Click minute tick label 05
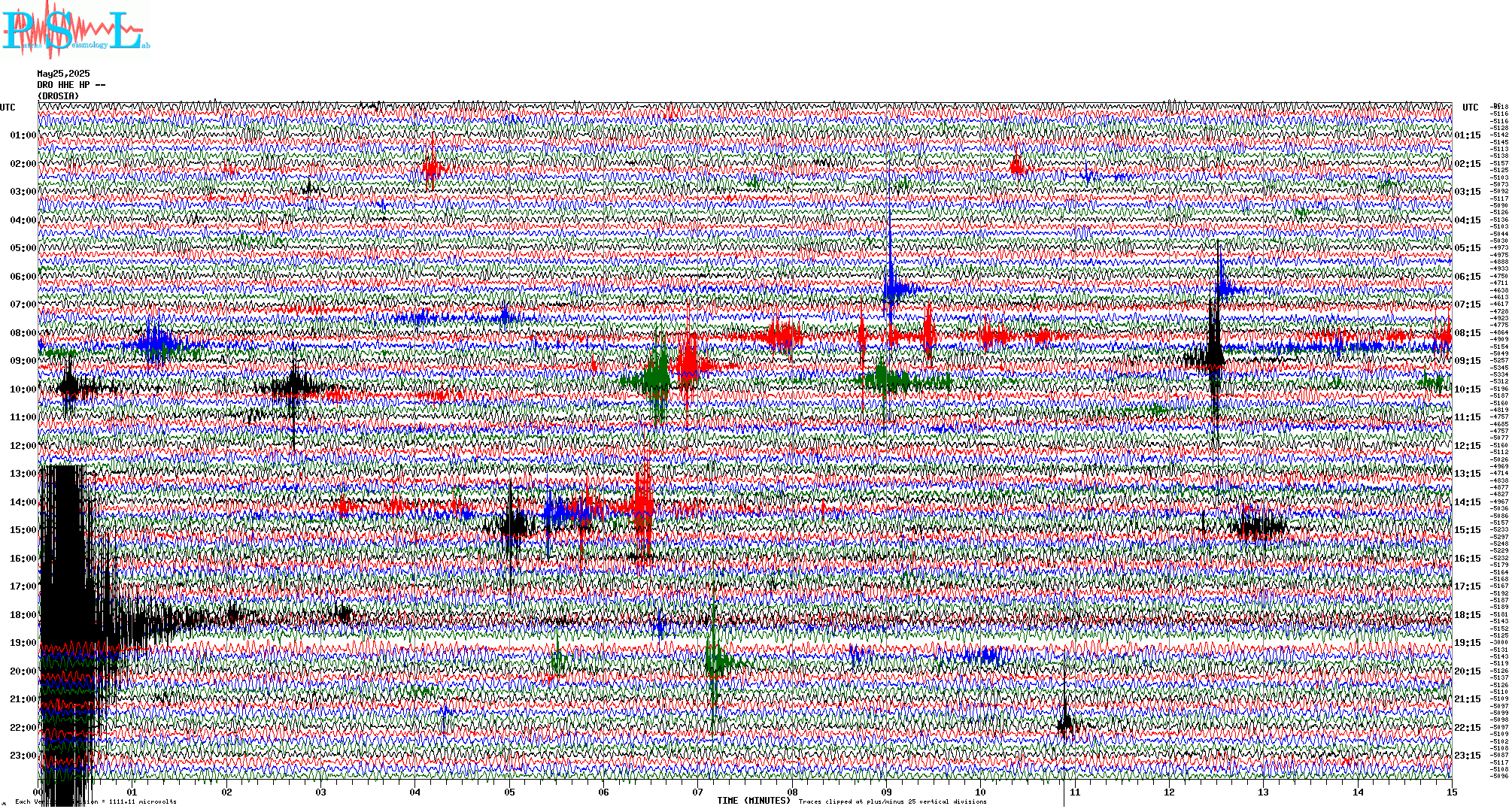This screenshot has height=812, width=1512. point(509,792)
